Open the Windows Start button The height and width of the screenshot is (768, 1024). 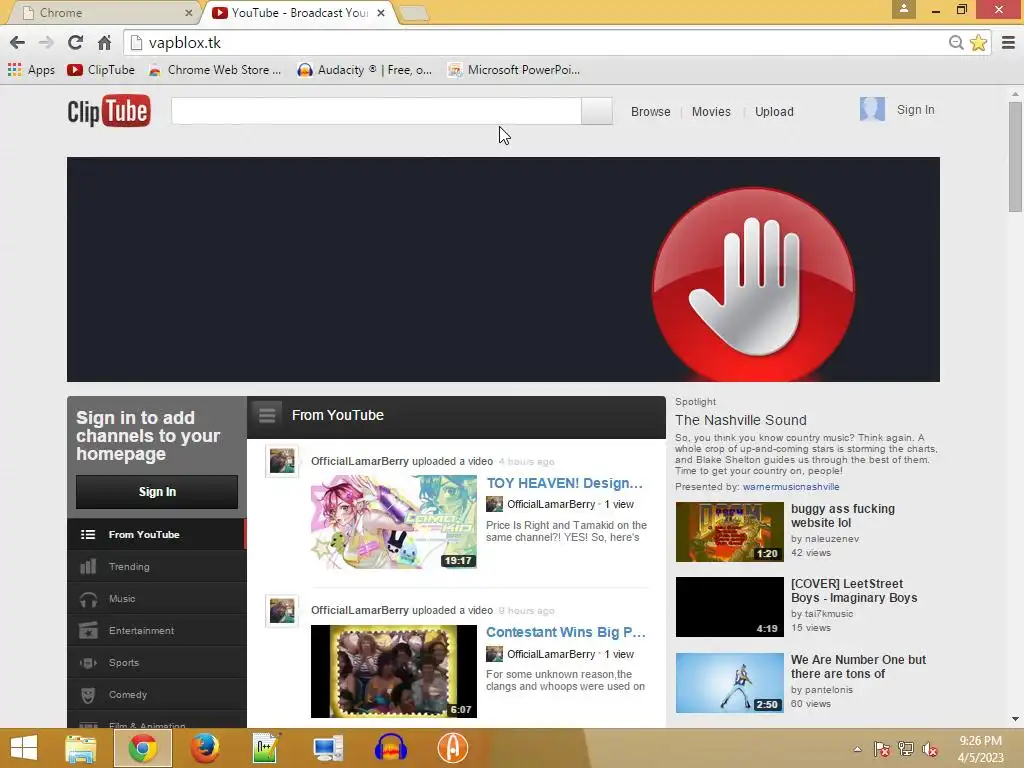24,748
